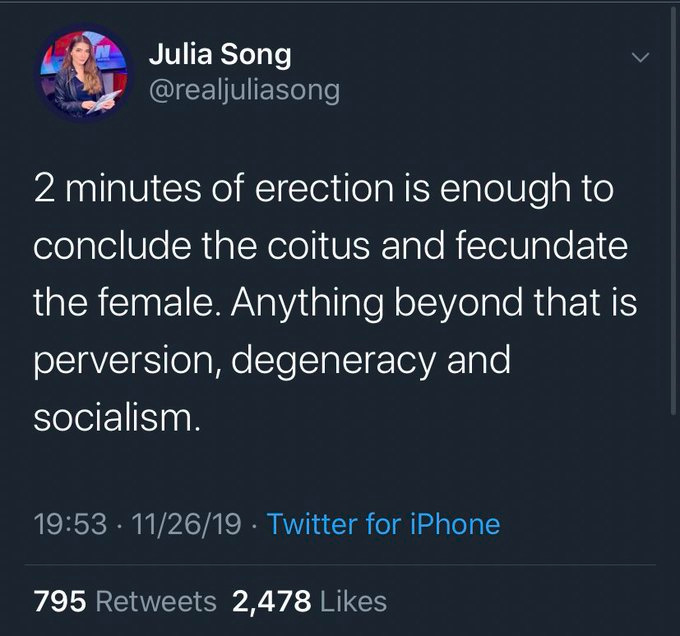Click the first line of the tweet, starting "2 minutes"
Image resolution: width=680 pixels, height=636 pixels.
point(322,188)
